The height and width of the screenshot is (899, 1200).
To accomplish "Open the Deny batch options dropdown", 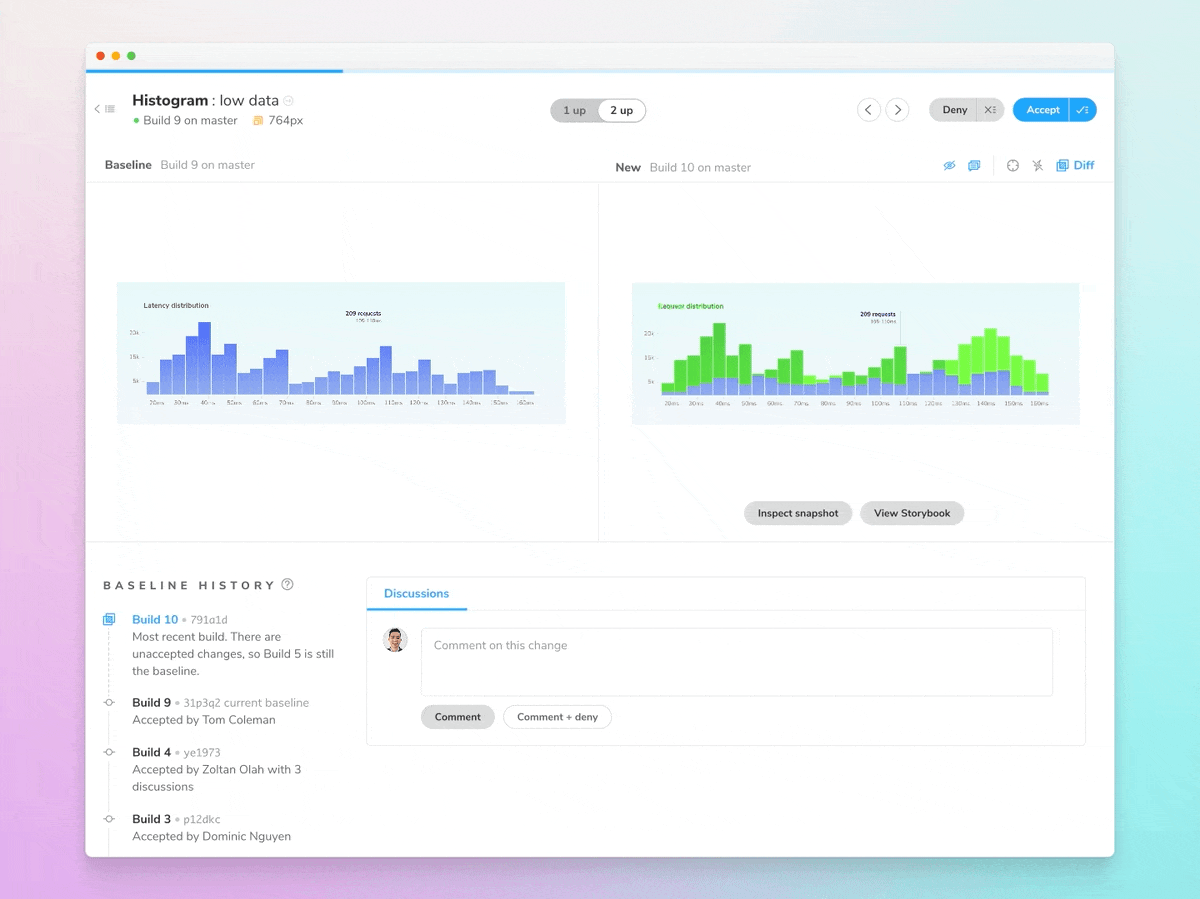I will tap(990, 110).
